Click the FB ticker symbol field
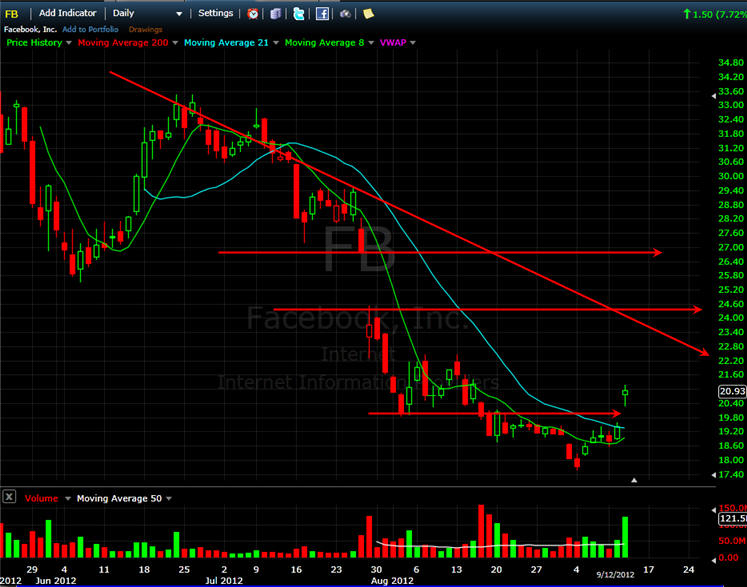Screen dimensions: 747x587 coord(11,14)
